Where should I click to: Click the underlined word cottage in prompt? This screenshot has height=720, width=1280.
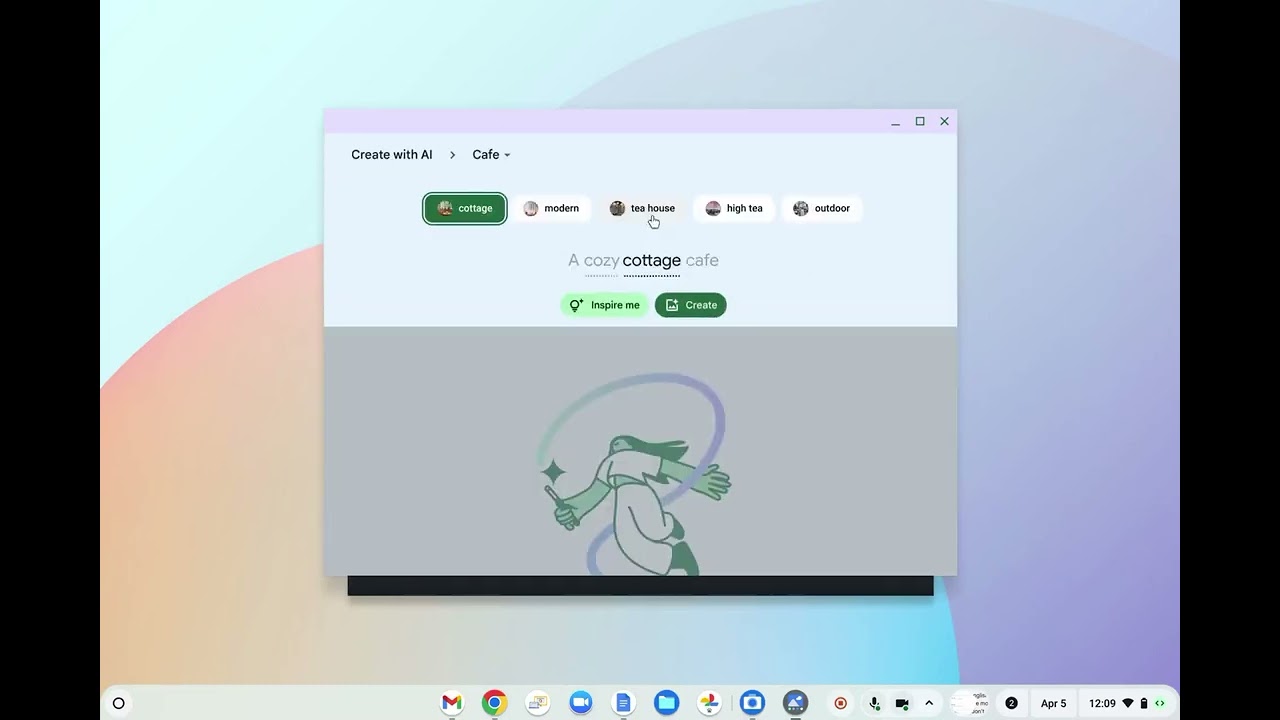(651, 261)
